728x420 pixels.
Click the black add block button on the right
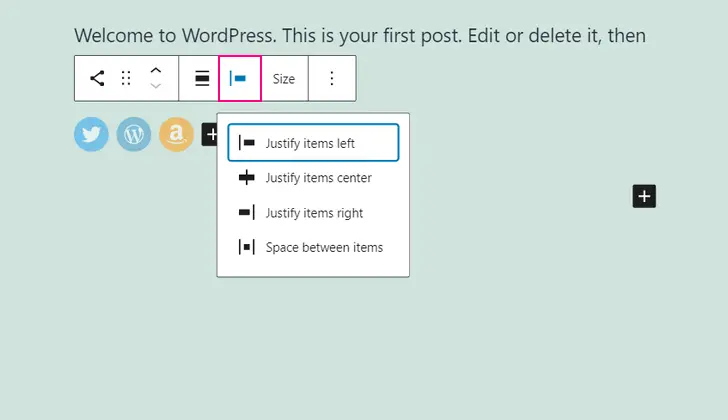click(x=644, y=196)
